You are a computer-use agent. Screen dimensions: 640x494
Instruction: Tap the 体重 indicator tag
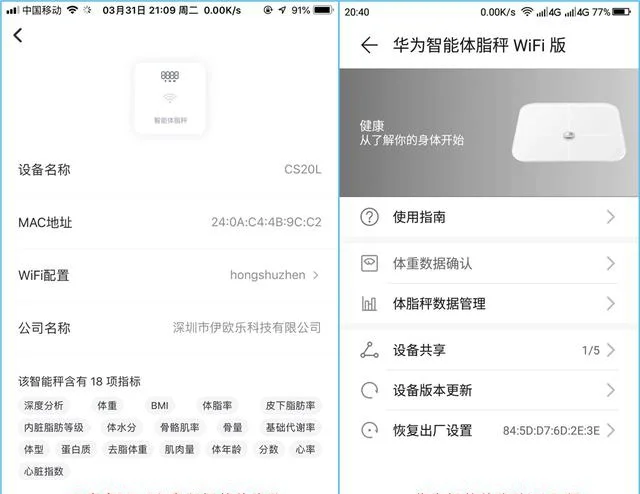click(107, 405)
